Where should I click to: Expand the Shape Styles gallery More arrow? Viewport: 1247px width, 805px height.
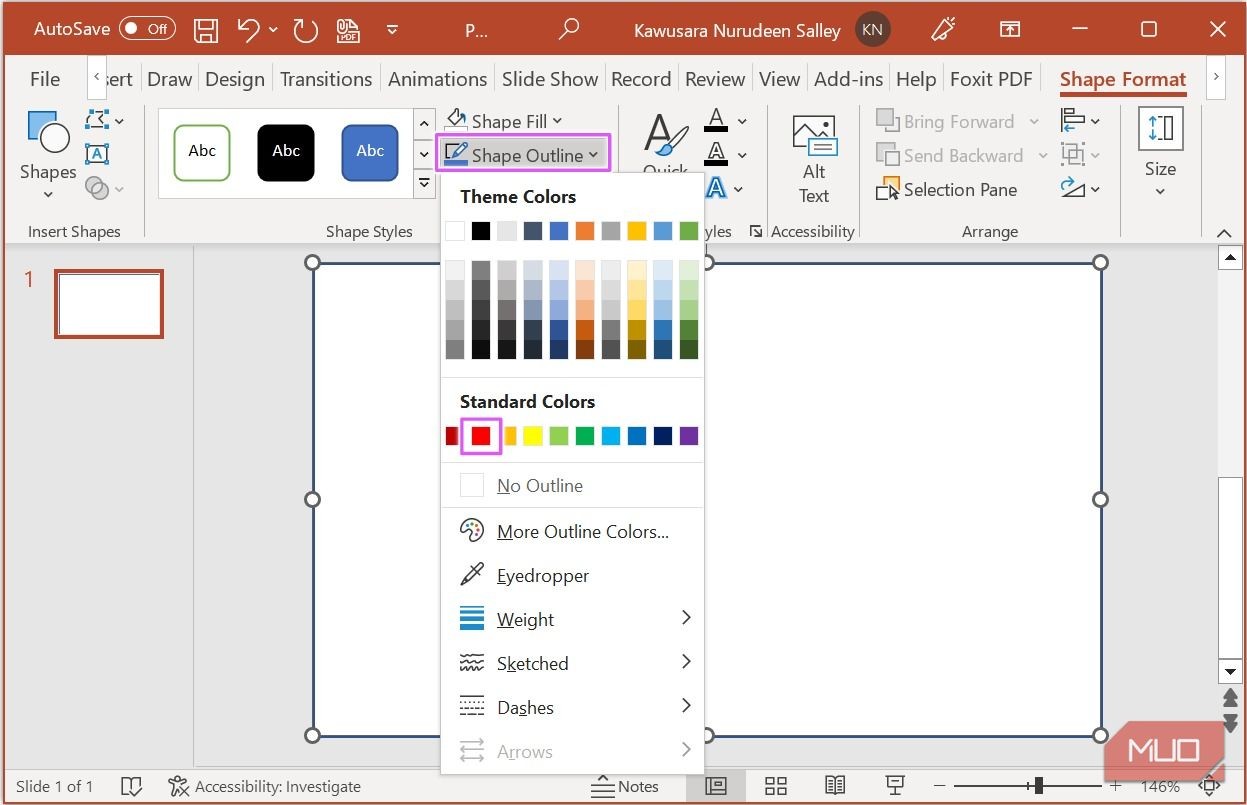pos(425,185)
